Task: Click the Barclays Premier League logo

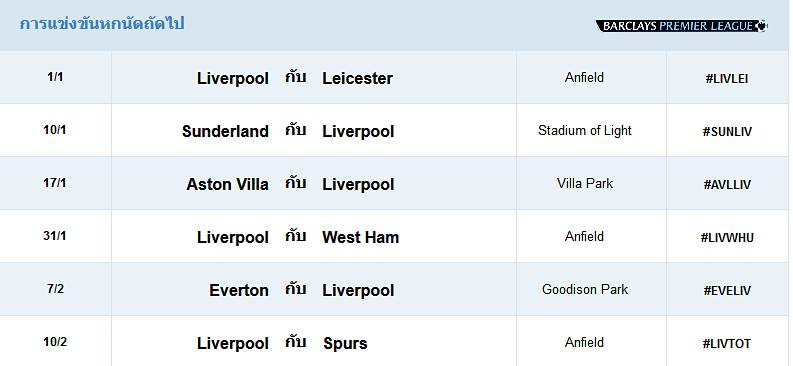Action: 682,26
